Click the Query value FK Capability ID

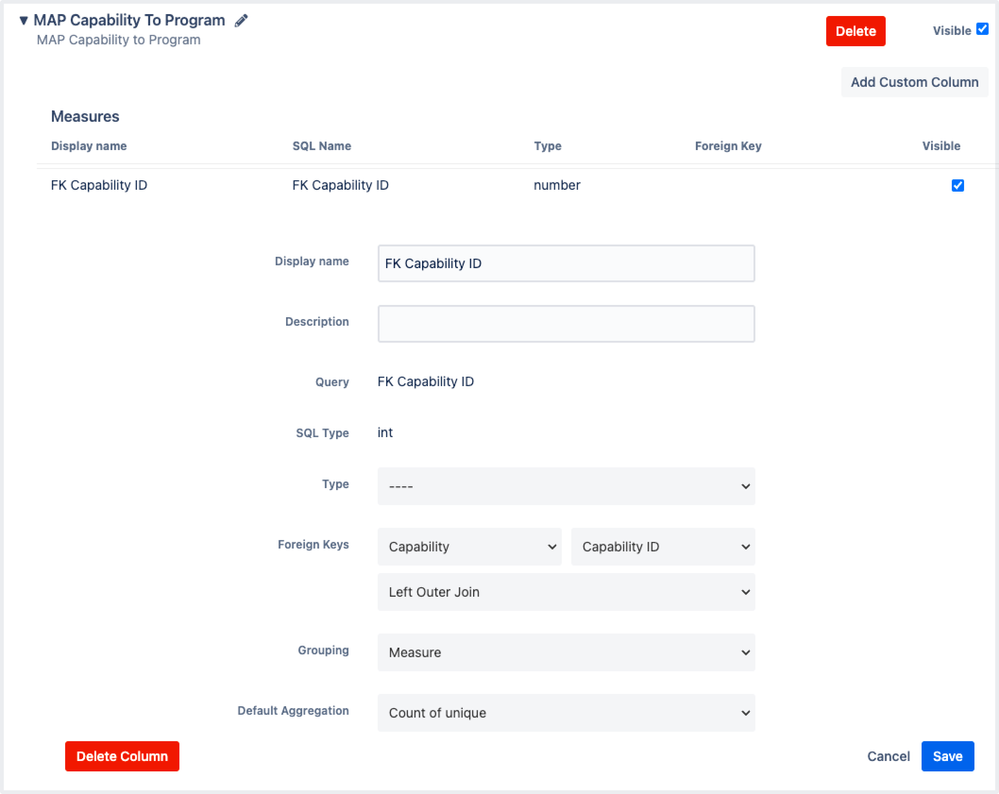426,382
